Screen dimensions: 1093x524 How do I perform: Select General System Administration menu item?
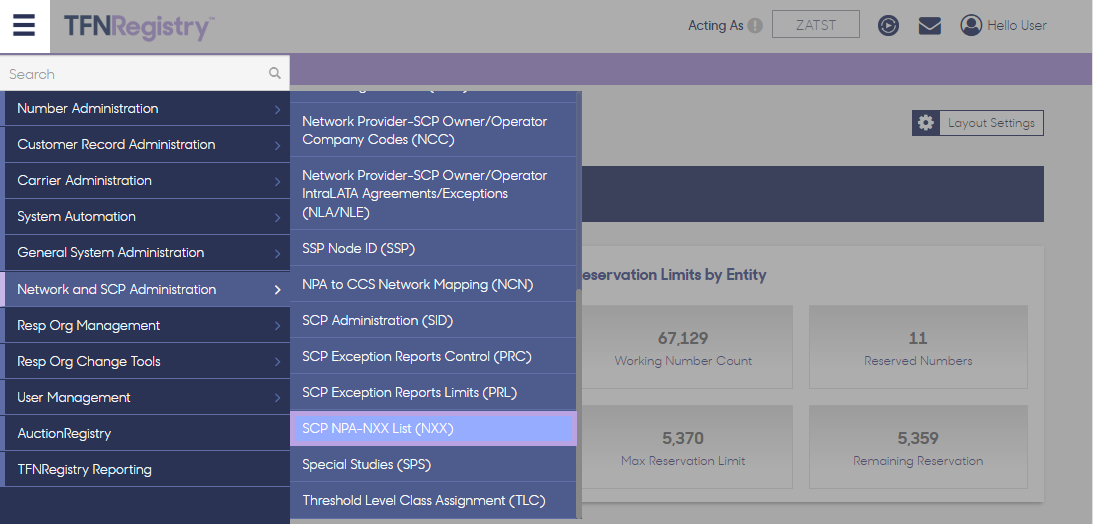[x=145, y=253]
